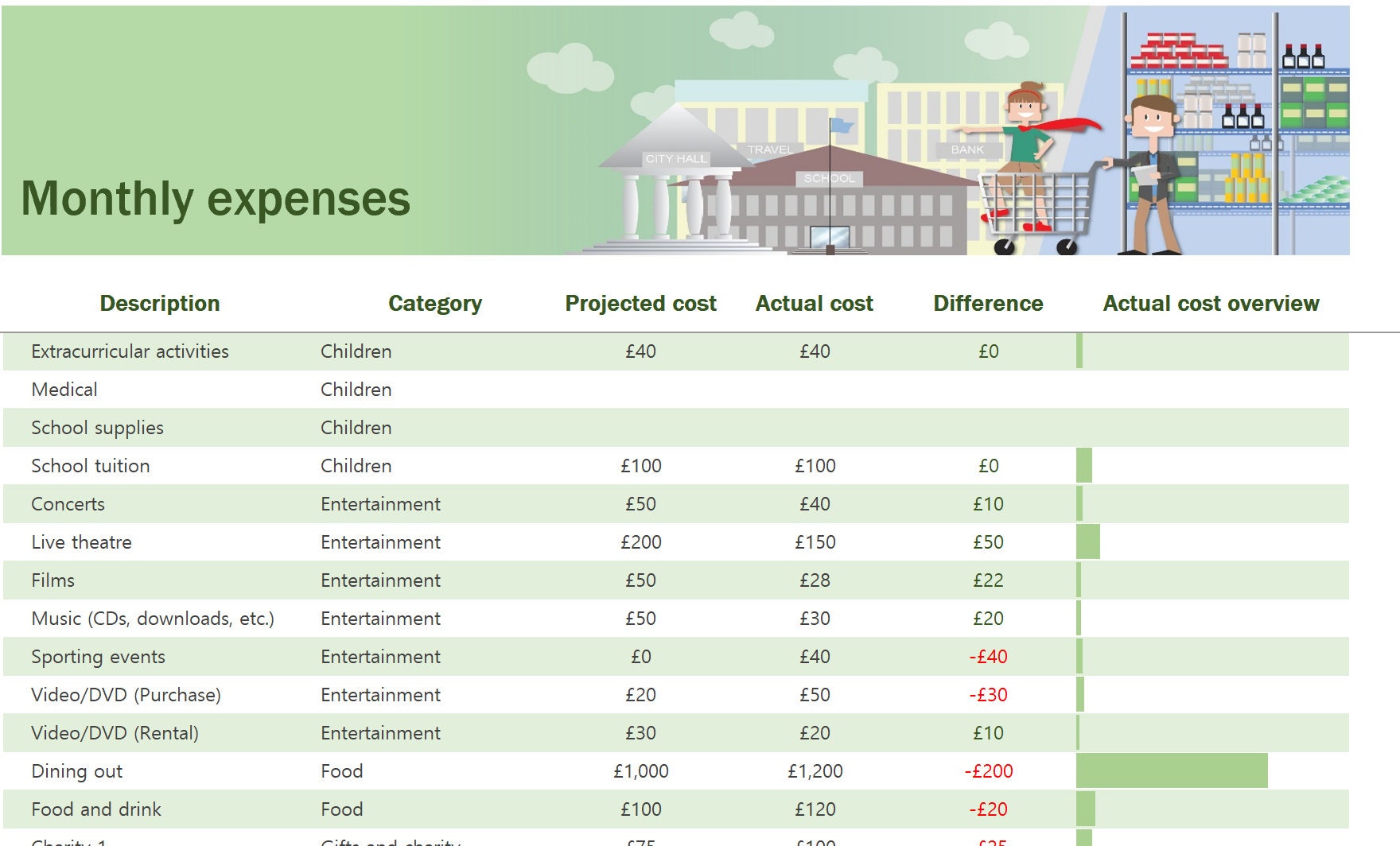Select the Extracurricular activities cell
The width and height of the screenshot is (1400, 846).
(130, 351)
